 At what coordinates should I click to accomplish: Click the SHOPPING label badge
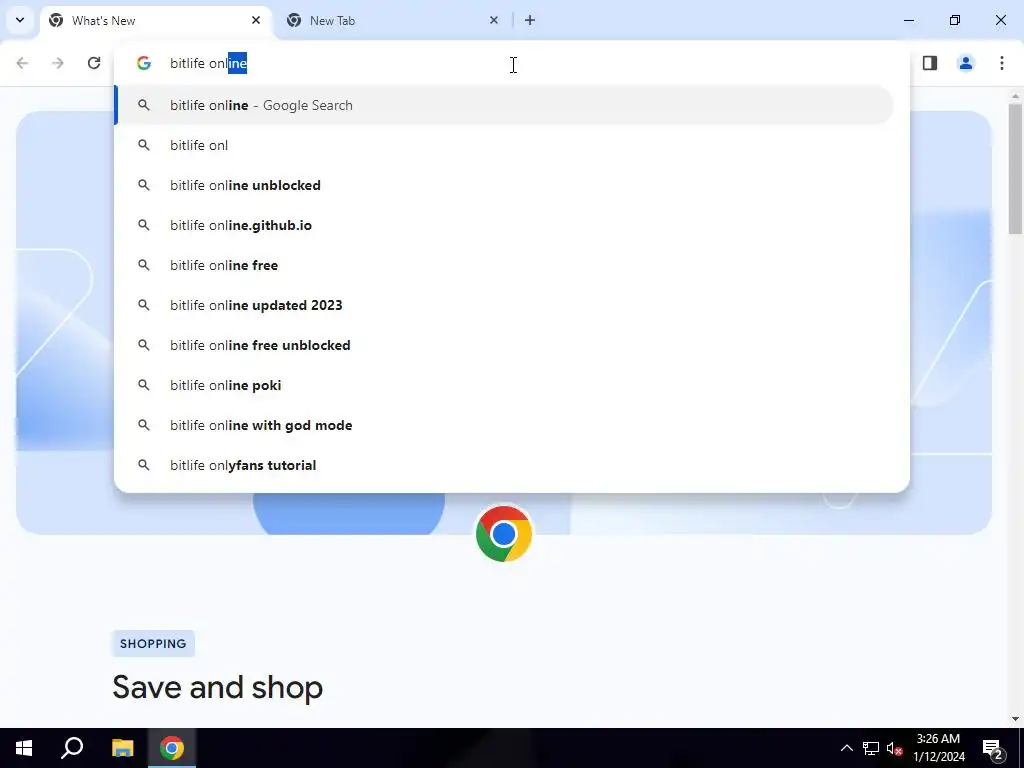pyautogui.click(x=153, y=643)
